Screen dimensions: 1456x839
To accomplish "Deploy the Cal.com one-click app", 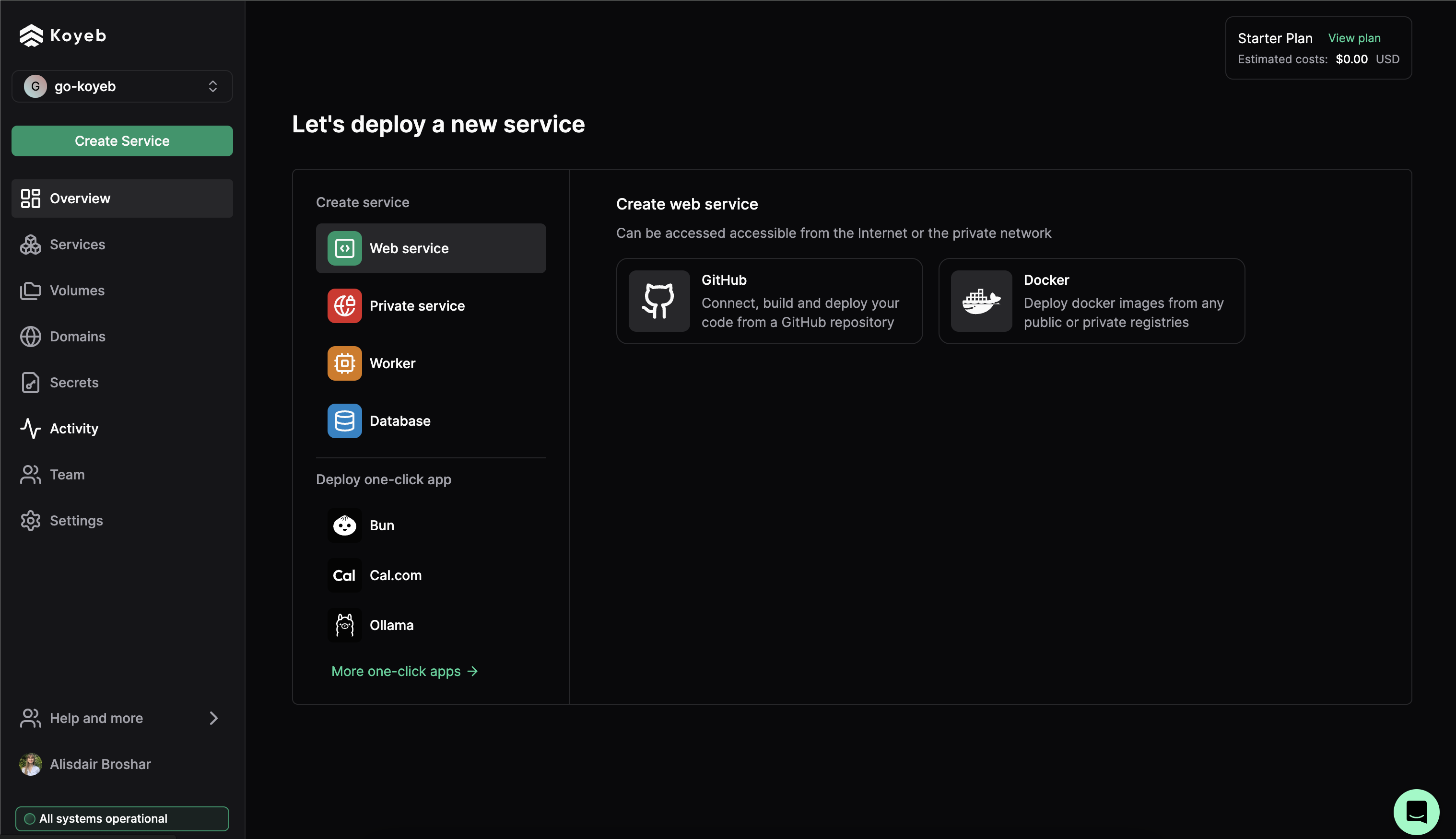I will pos(431,575).
